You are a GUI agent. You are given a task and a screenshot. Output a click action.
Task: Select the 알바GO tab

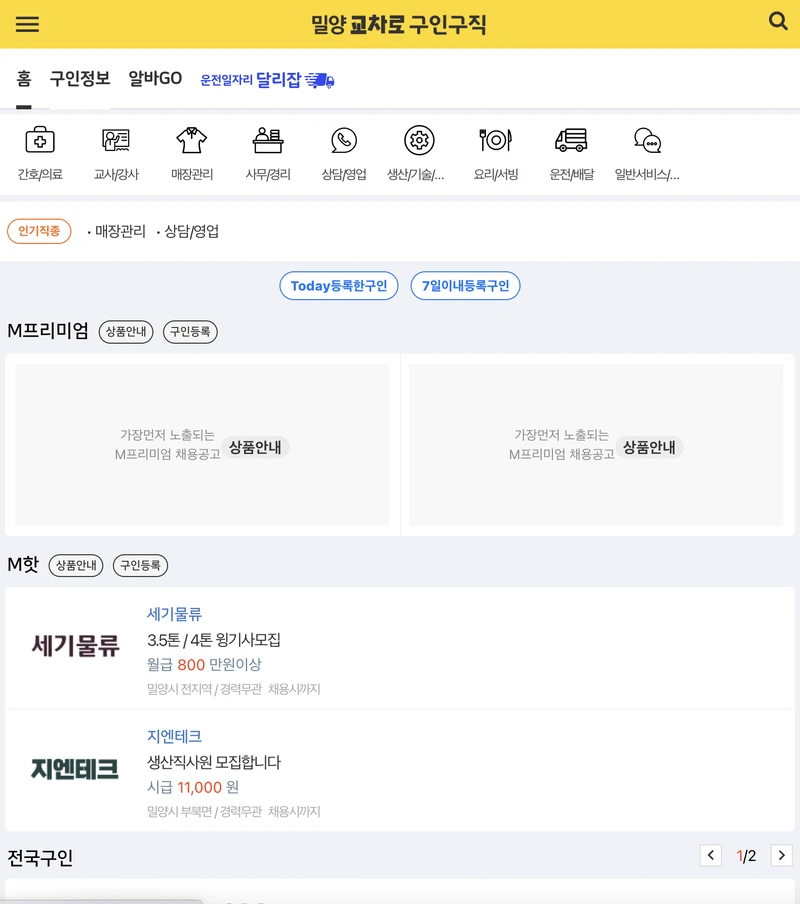pos(155,79)
